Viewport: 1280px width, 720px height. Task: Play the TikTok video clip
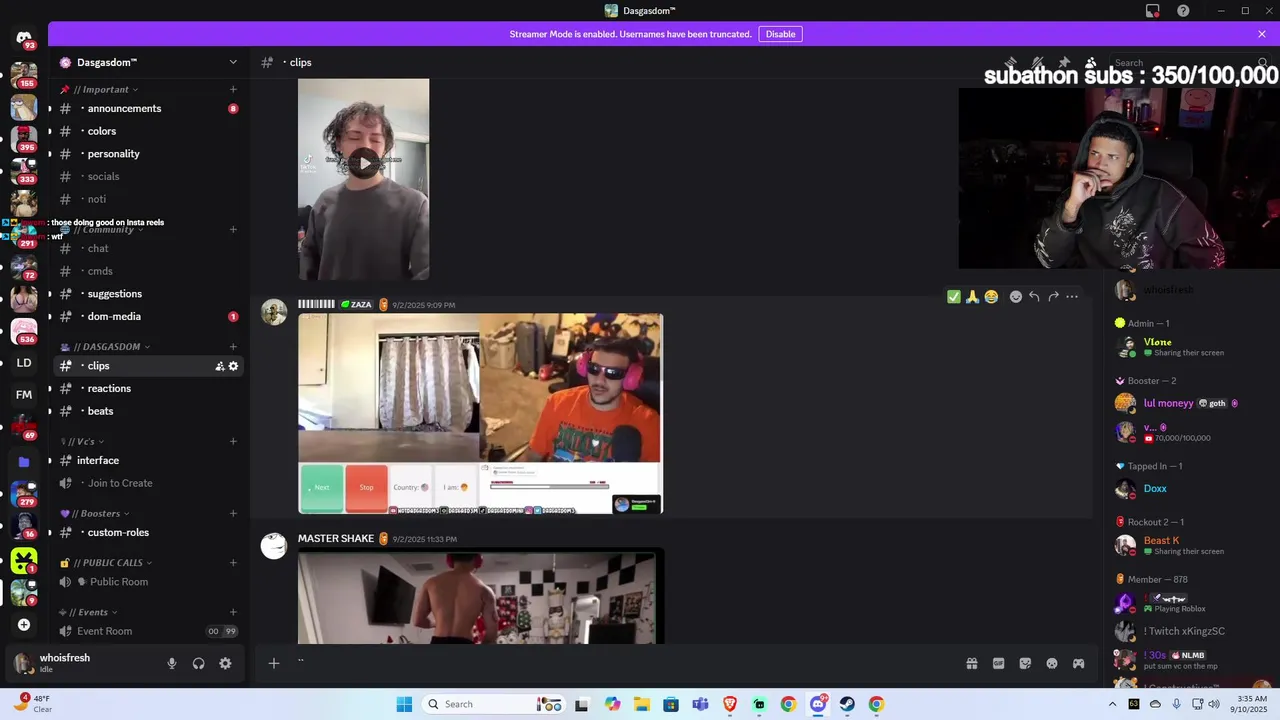coord(364,163)
